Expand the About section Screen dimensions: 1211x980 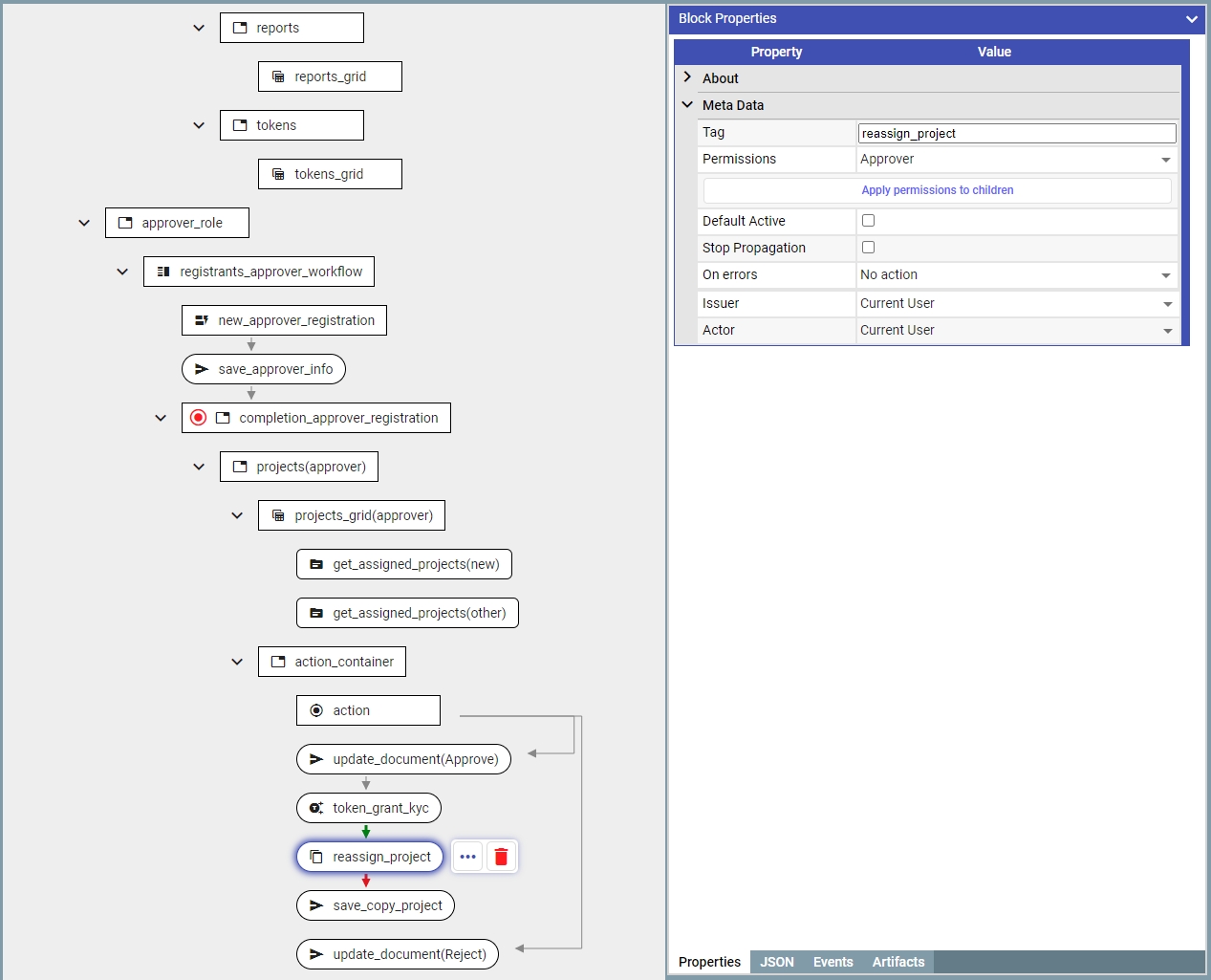point(687,77)
